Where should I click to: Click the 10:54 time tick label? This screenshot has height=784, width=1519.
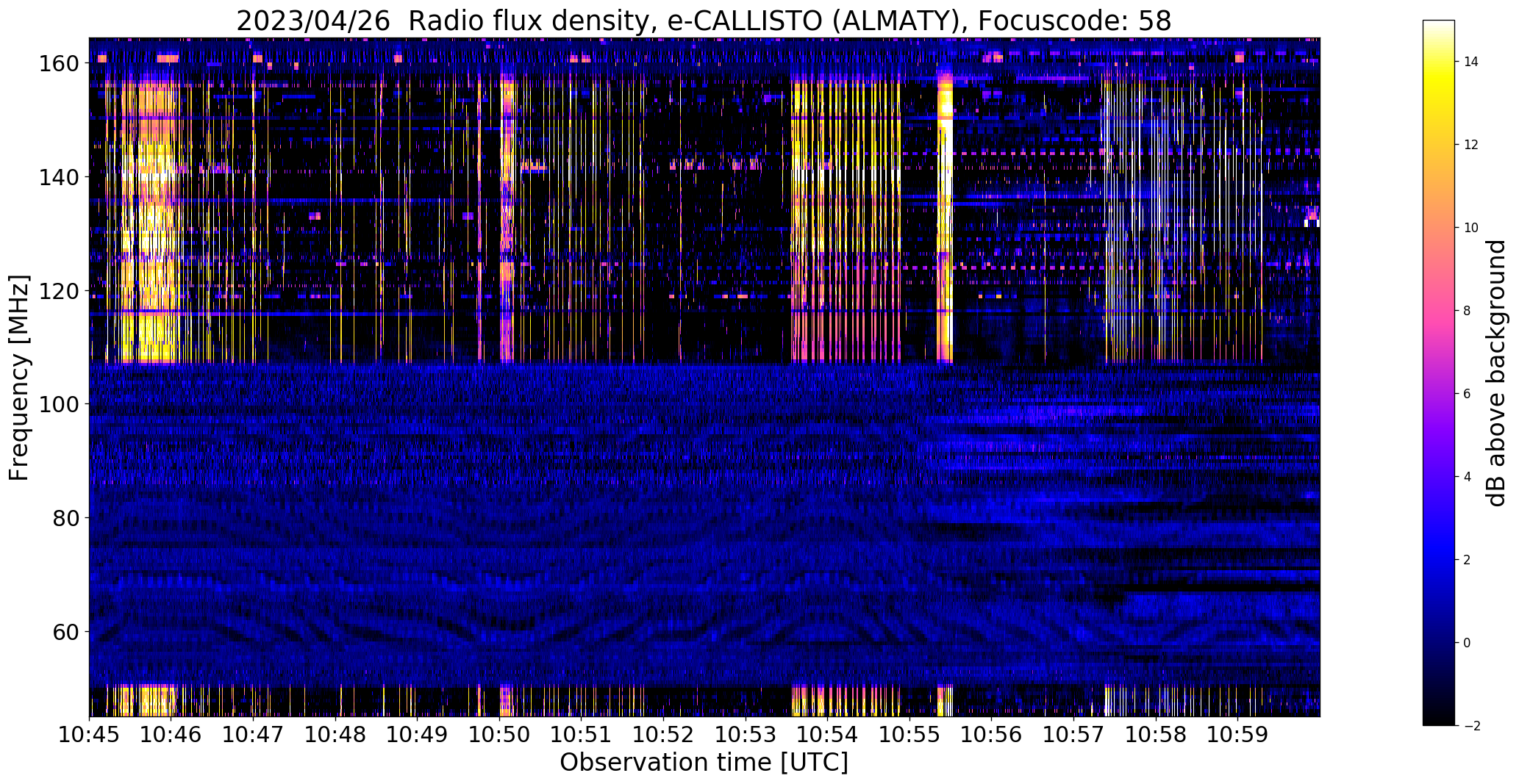coord(828,735)
